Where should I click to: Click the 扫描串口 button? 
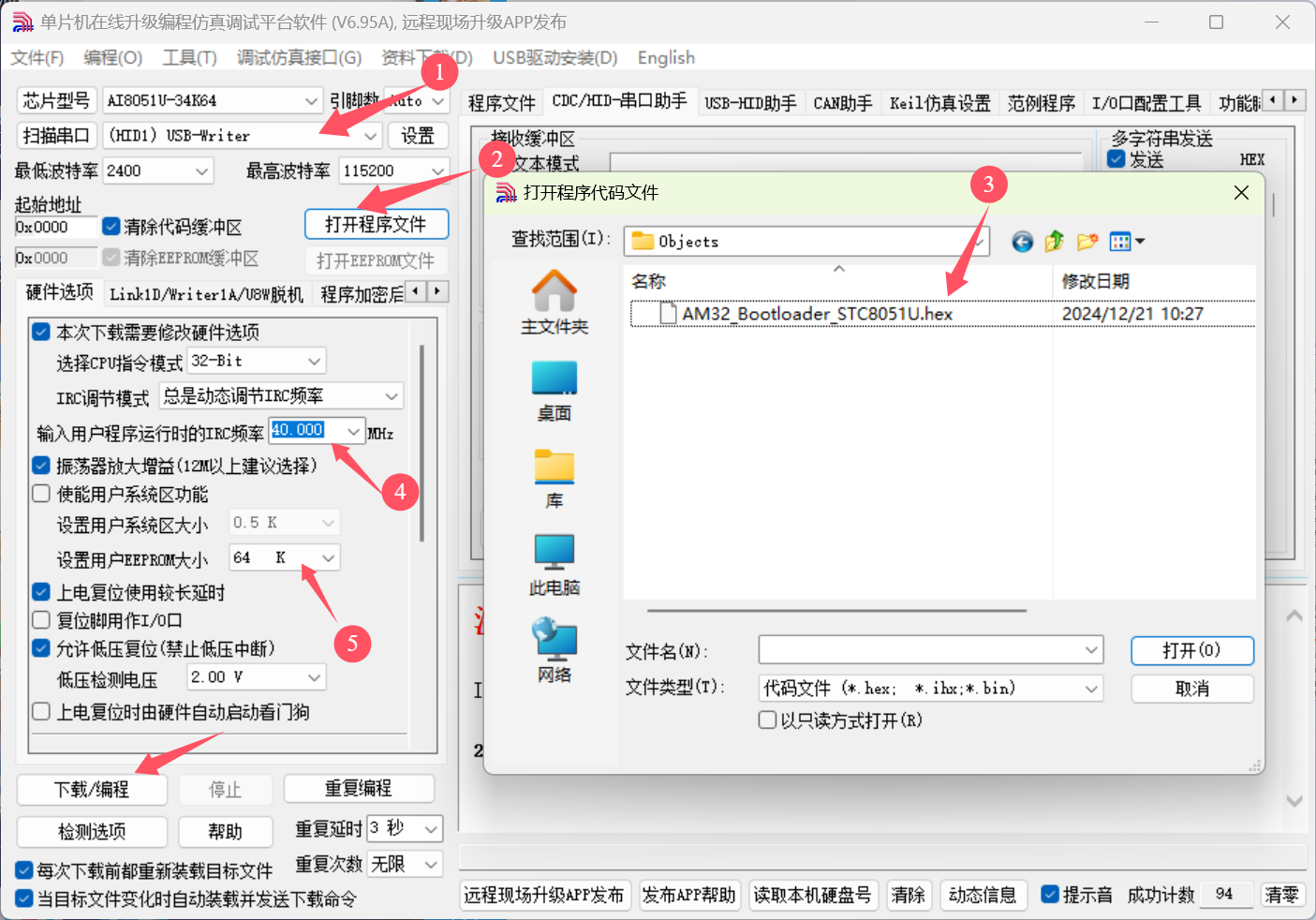56,136
